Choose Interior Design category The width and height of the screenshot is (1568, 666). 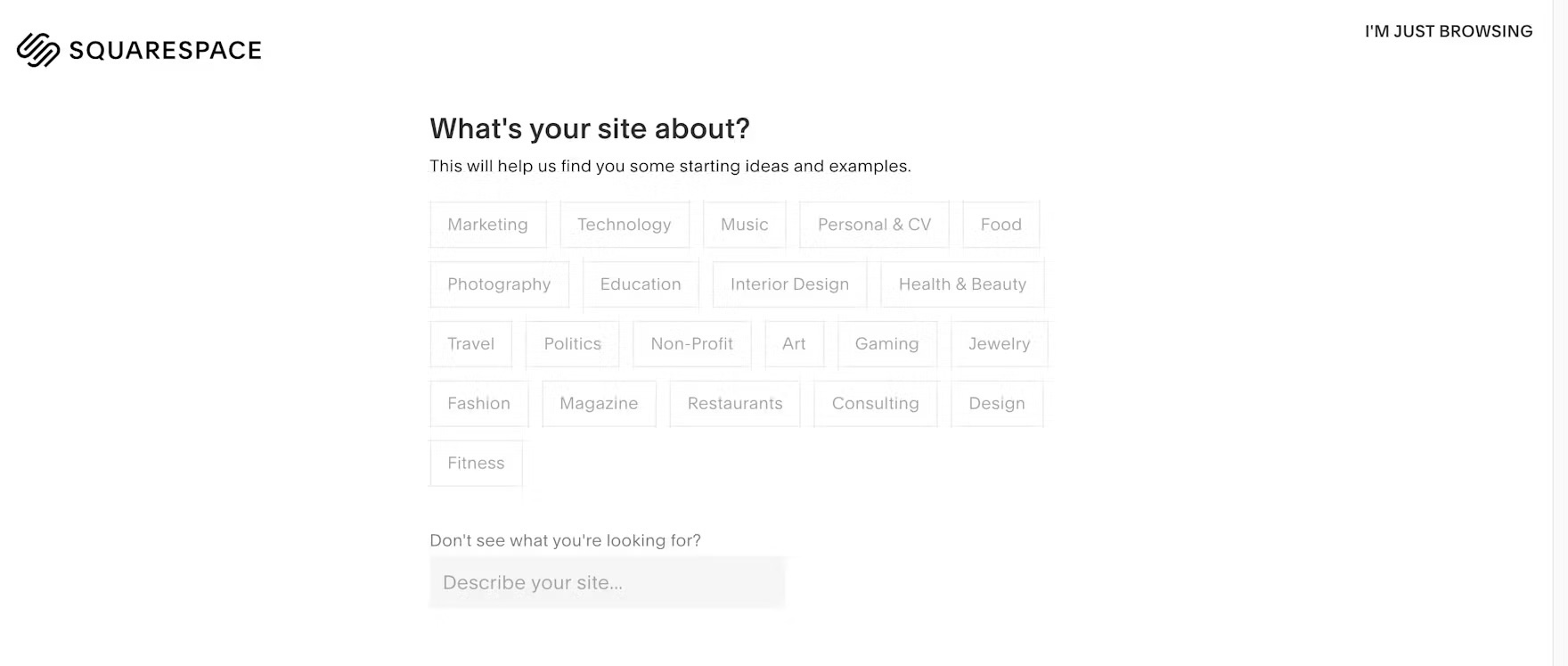tap(789, 284)
